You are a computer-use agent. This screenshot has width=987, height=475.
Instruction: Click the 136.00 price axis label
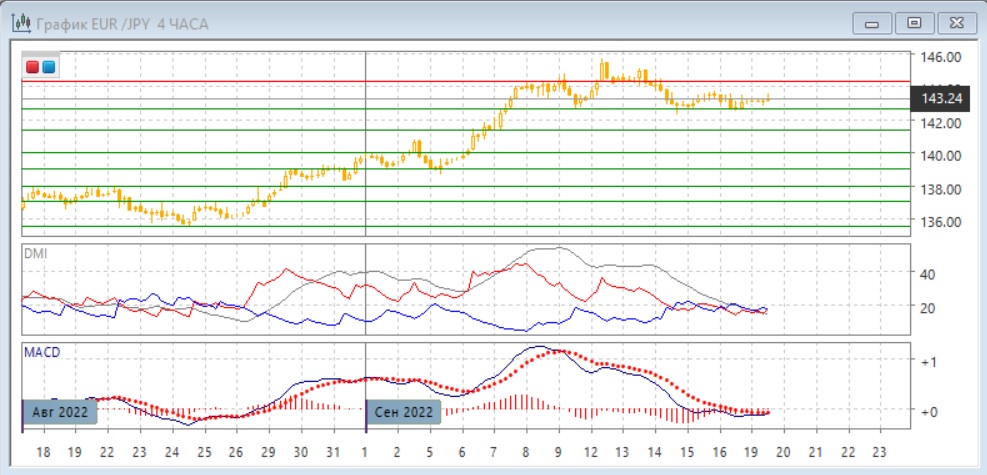pyautogui.click(x=941, y=222)
